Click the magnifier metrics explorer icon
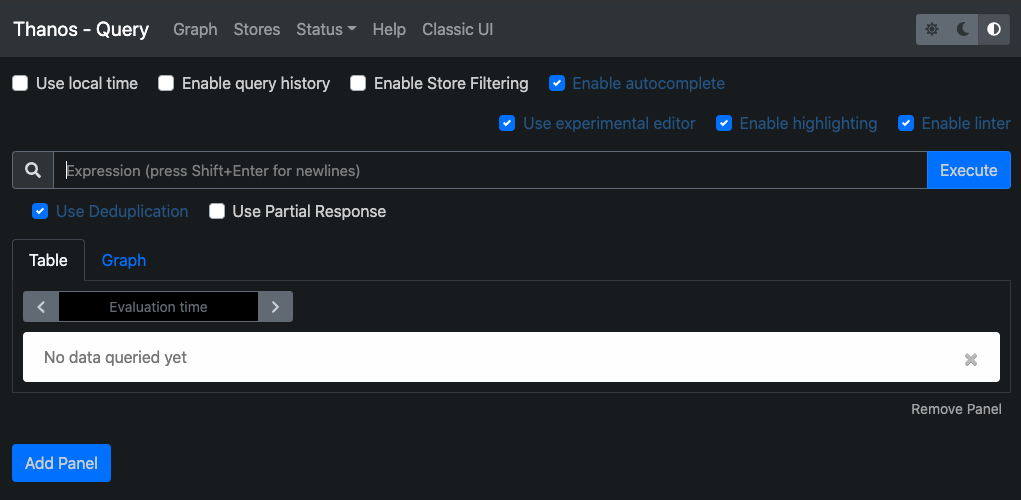 [x=33, y=171]
